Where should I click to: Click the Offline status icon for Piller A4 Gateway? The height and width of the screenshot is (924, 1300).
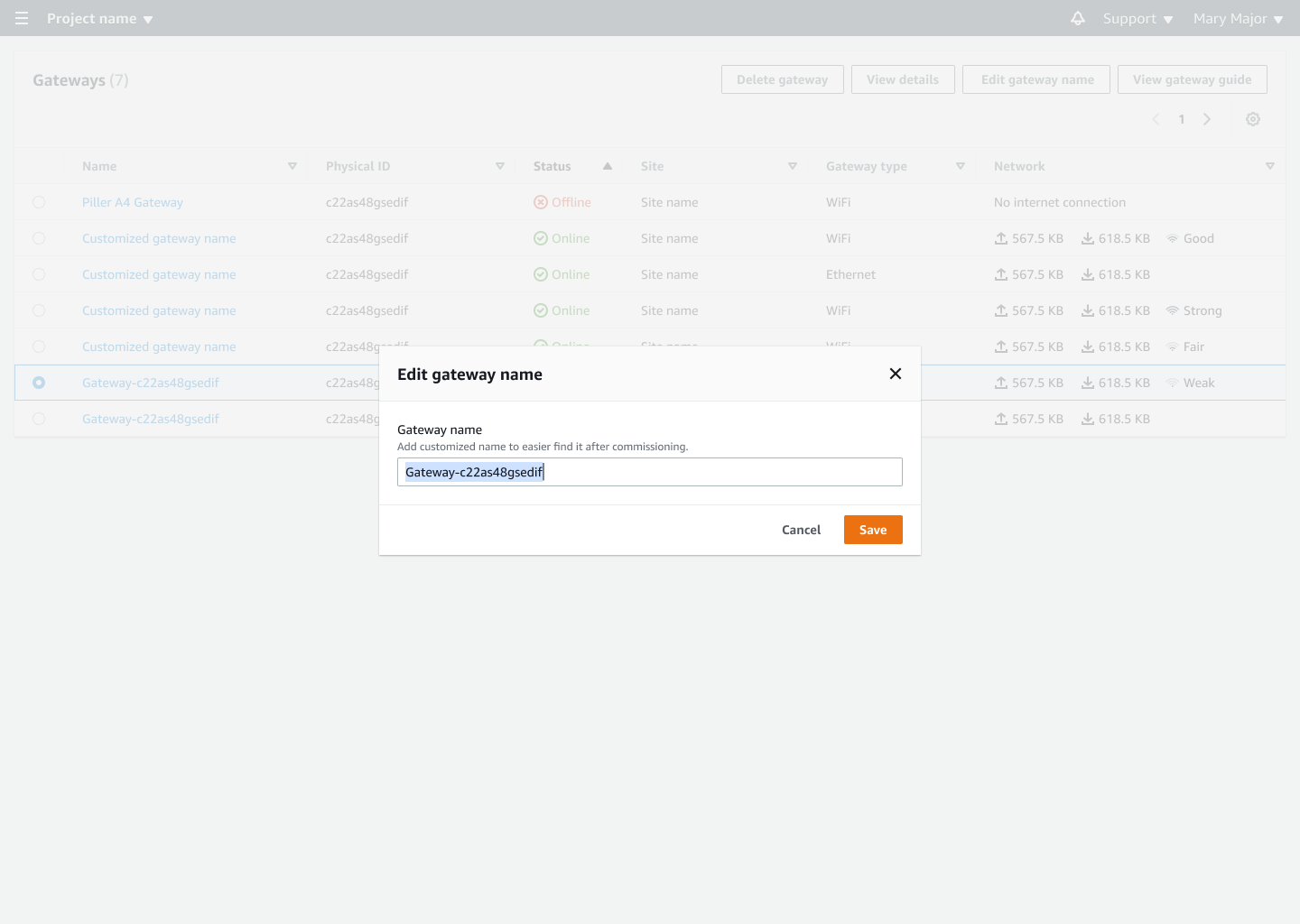541,202
